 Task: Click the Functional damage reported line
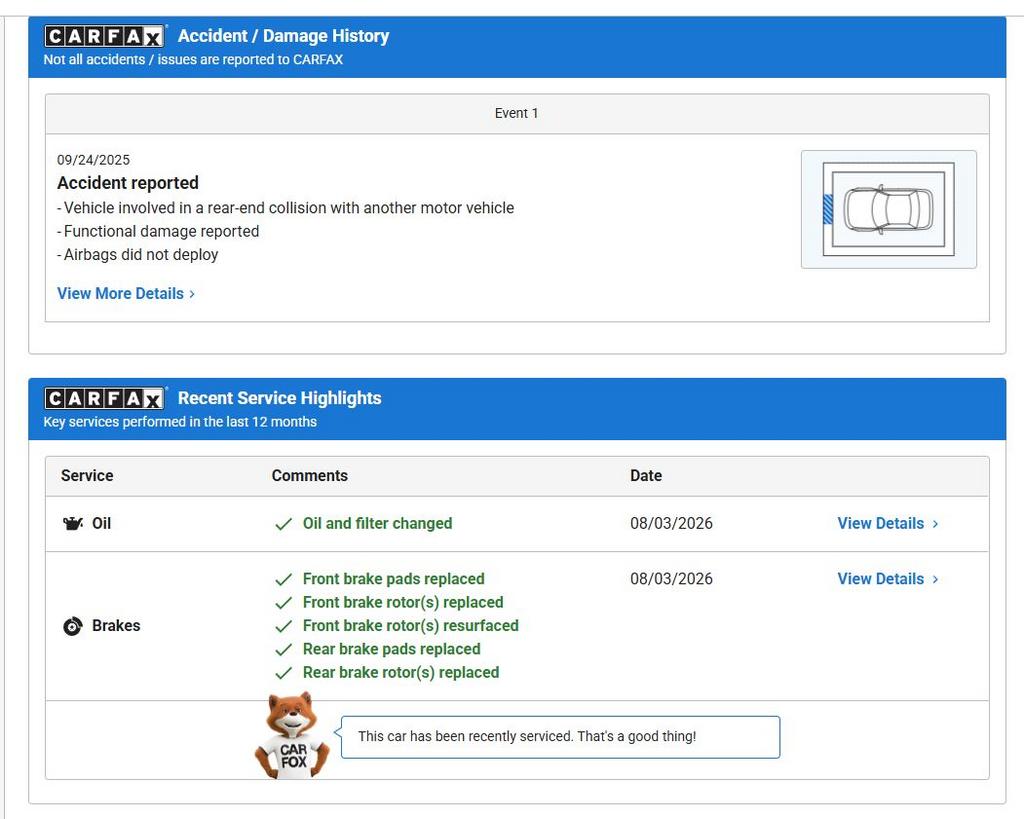pos(158,231)
